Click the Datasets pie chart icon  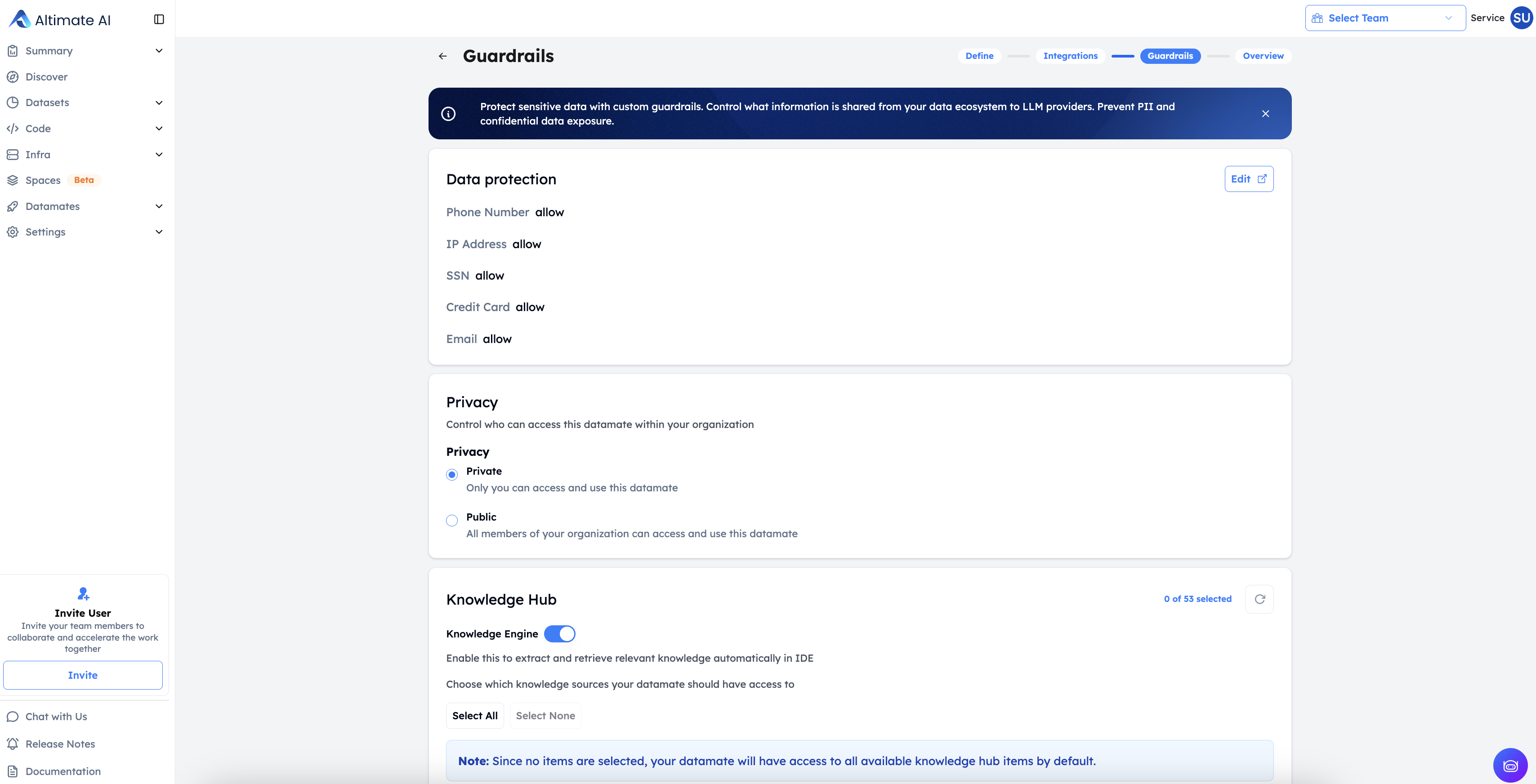pos(13,102)
